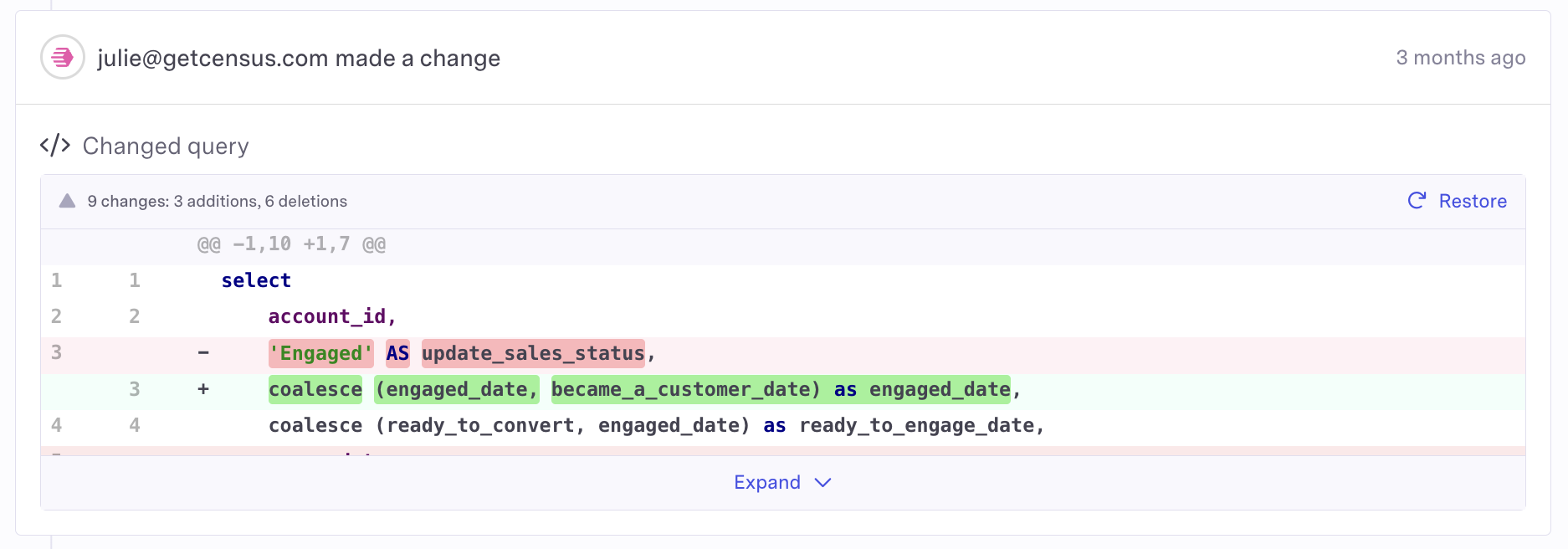Click the plus sign on the added line

click(203, 389)
